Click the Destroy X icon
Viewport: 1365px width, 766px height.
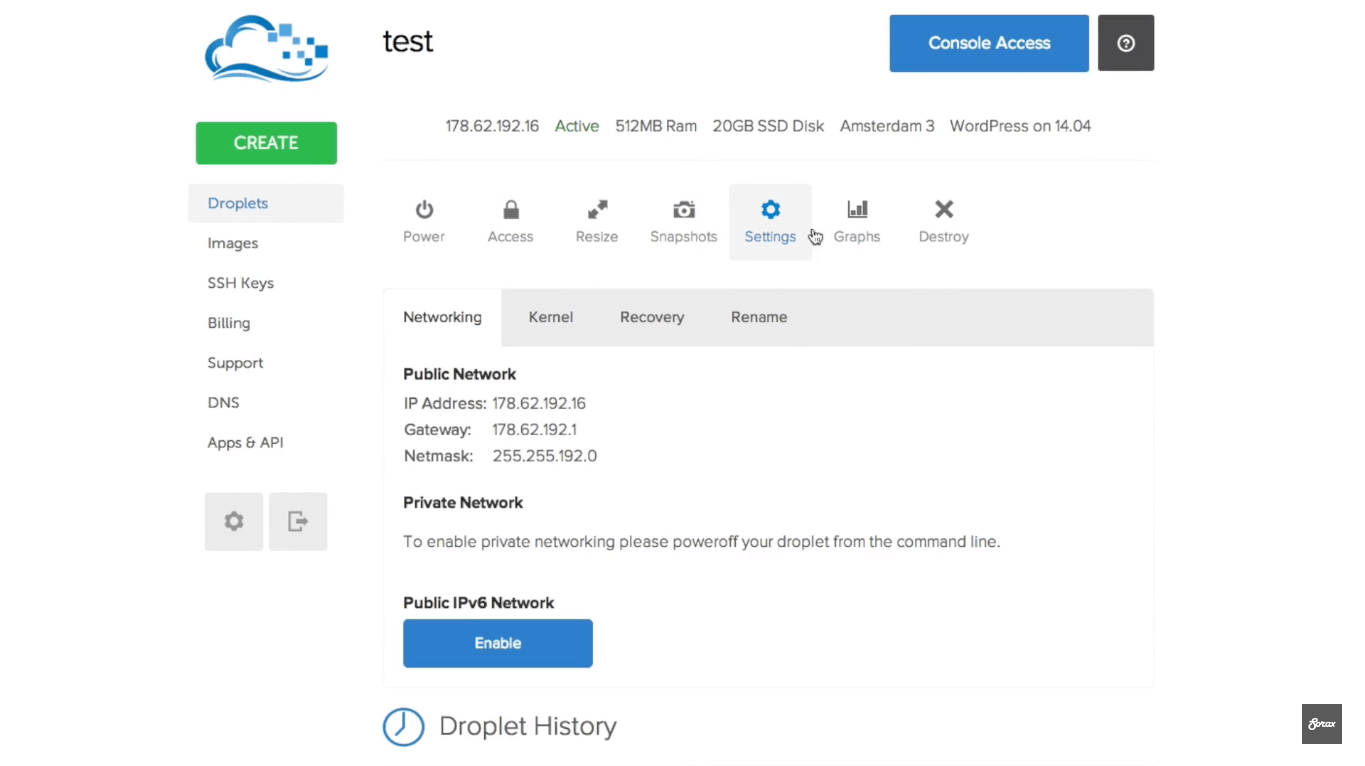point(943,210)
